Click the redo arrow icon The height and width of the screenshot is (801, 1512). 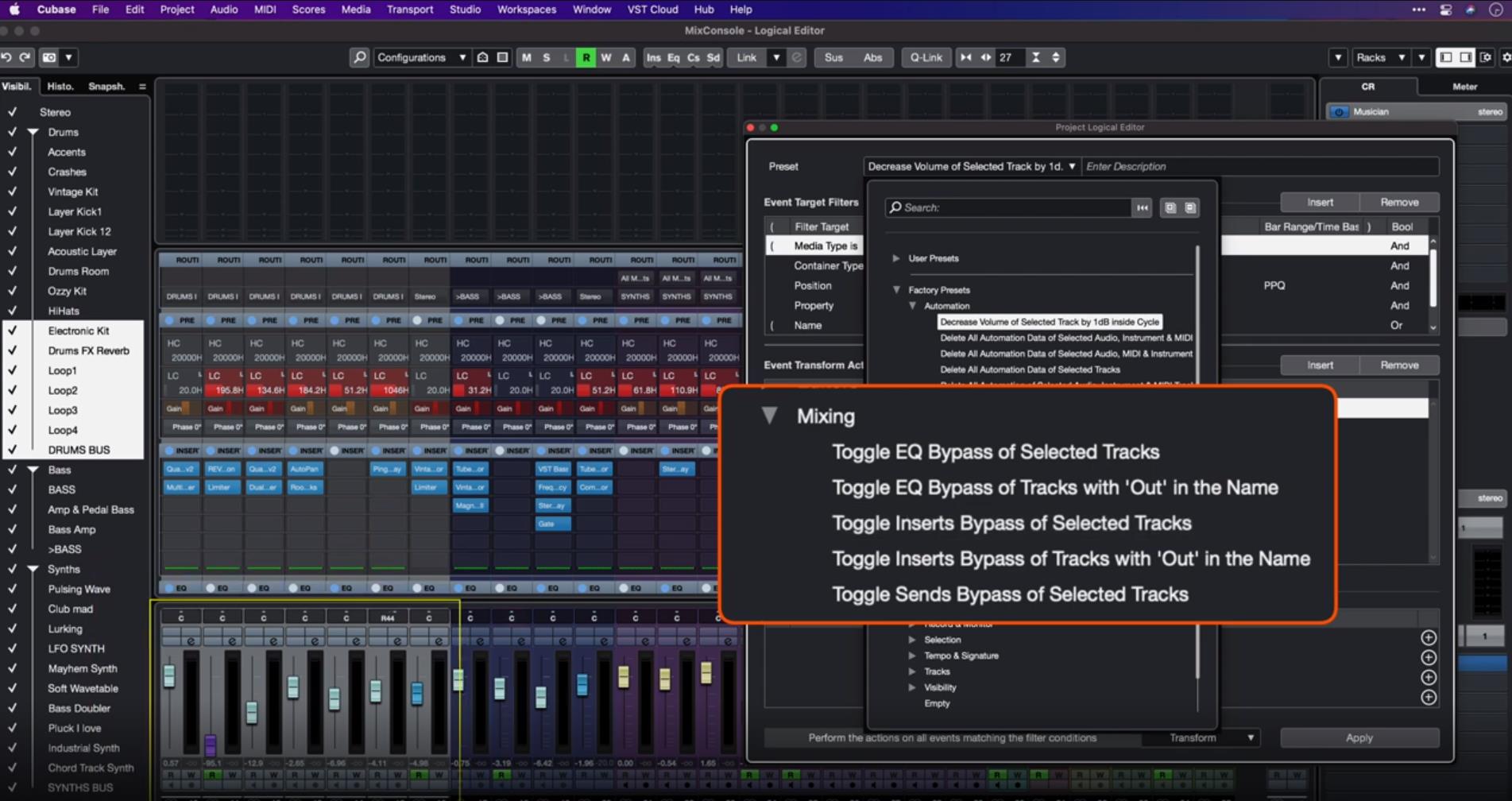coord(25,57)
